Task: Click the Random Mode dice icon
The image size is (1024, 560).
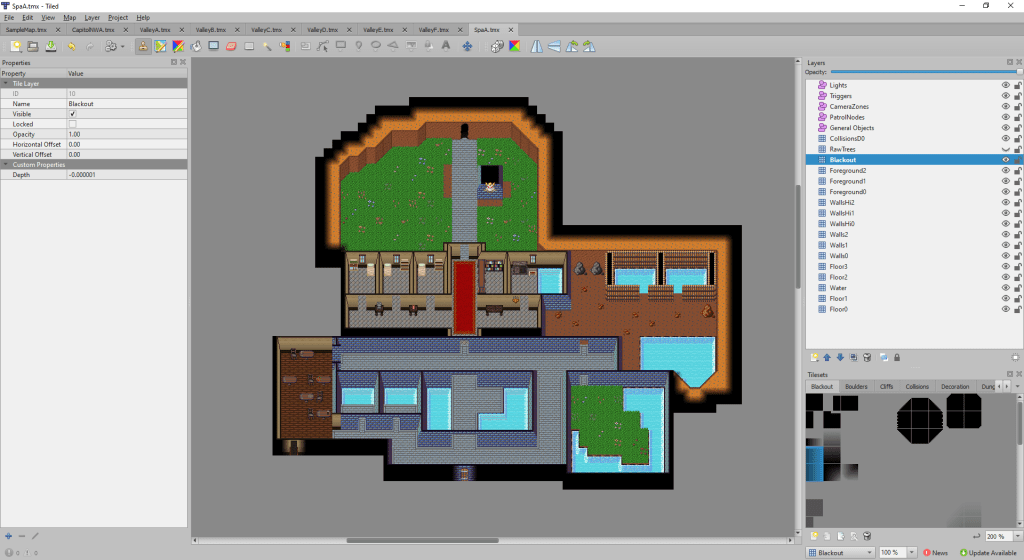Action: pos(497,46)
